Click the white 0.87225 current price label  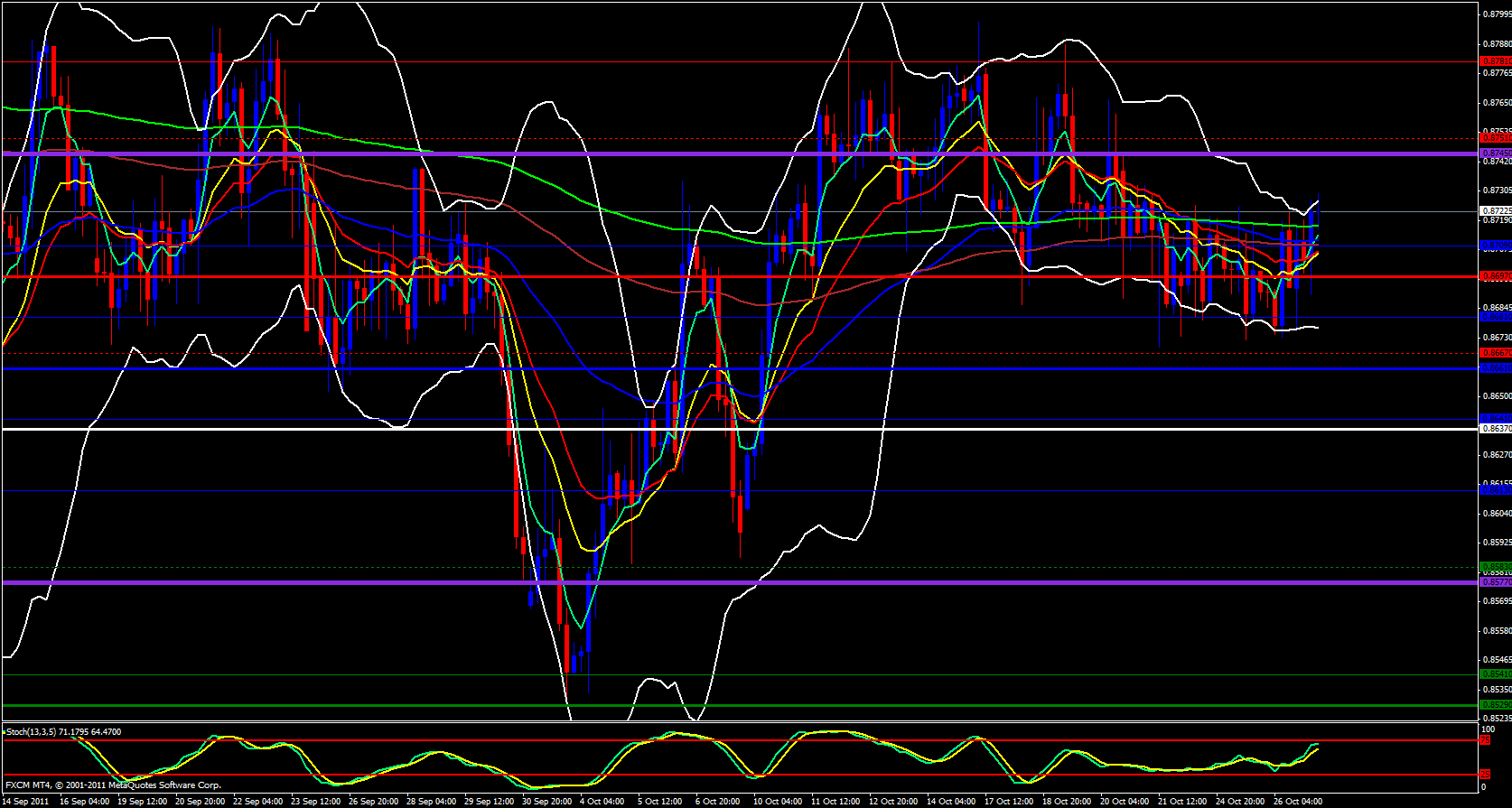click(x=1495, y=210)
